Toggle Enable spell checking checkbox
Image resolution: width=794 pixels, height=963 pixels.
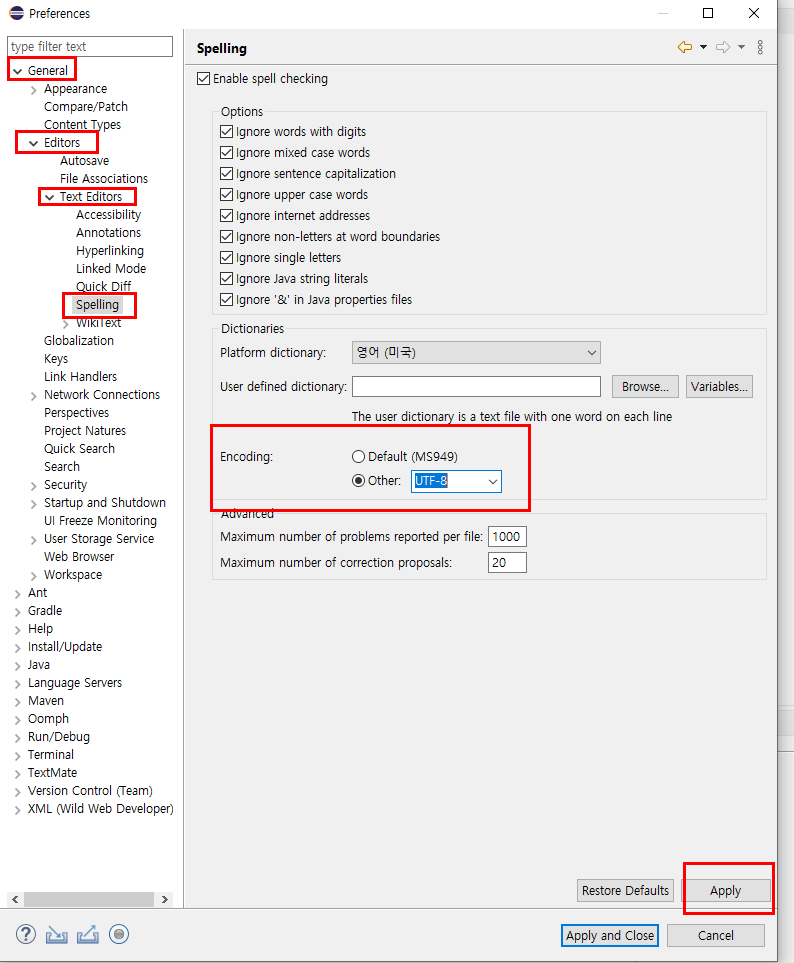(203, 79)
